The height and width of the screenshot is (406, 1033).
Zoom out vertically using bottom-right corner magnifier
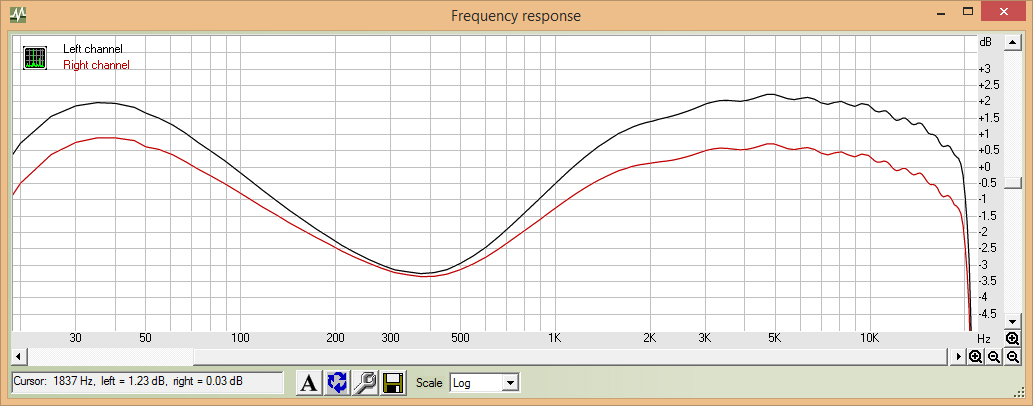pyautogui.click(x=1012, y=357)
